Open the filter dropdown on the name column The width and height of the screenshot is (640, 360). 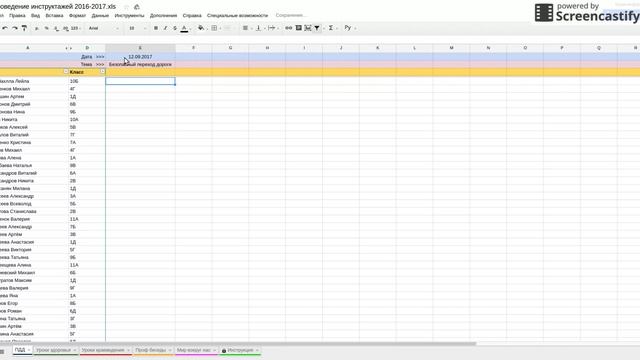pyautogui.click(x=66, y=72)
